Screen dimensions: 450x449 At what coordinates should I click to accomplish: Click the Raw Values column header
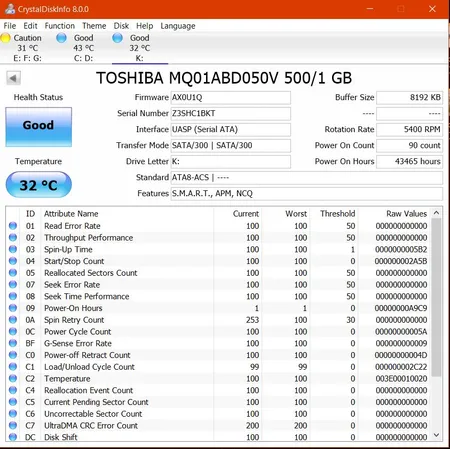pyautogui.click(x=406, y=214)
